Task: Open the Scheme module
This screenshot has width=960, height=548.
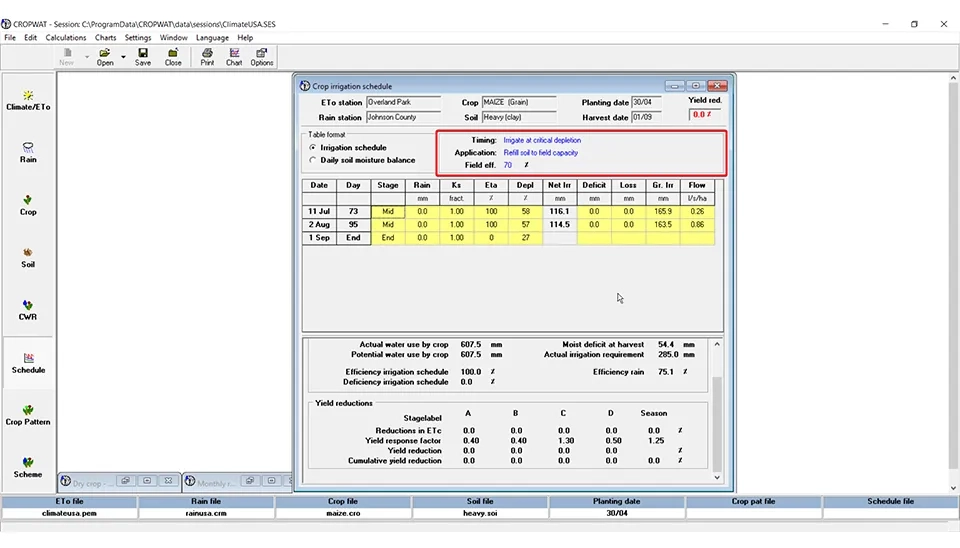Action: click(x=28, y=466)
